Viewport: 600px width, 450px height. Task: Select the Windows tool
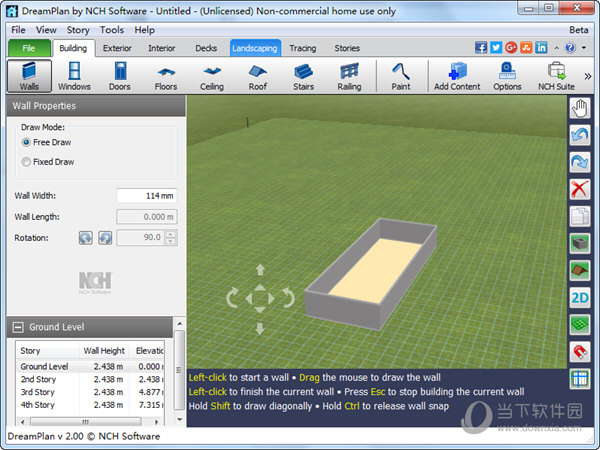74,76
